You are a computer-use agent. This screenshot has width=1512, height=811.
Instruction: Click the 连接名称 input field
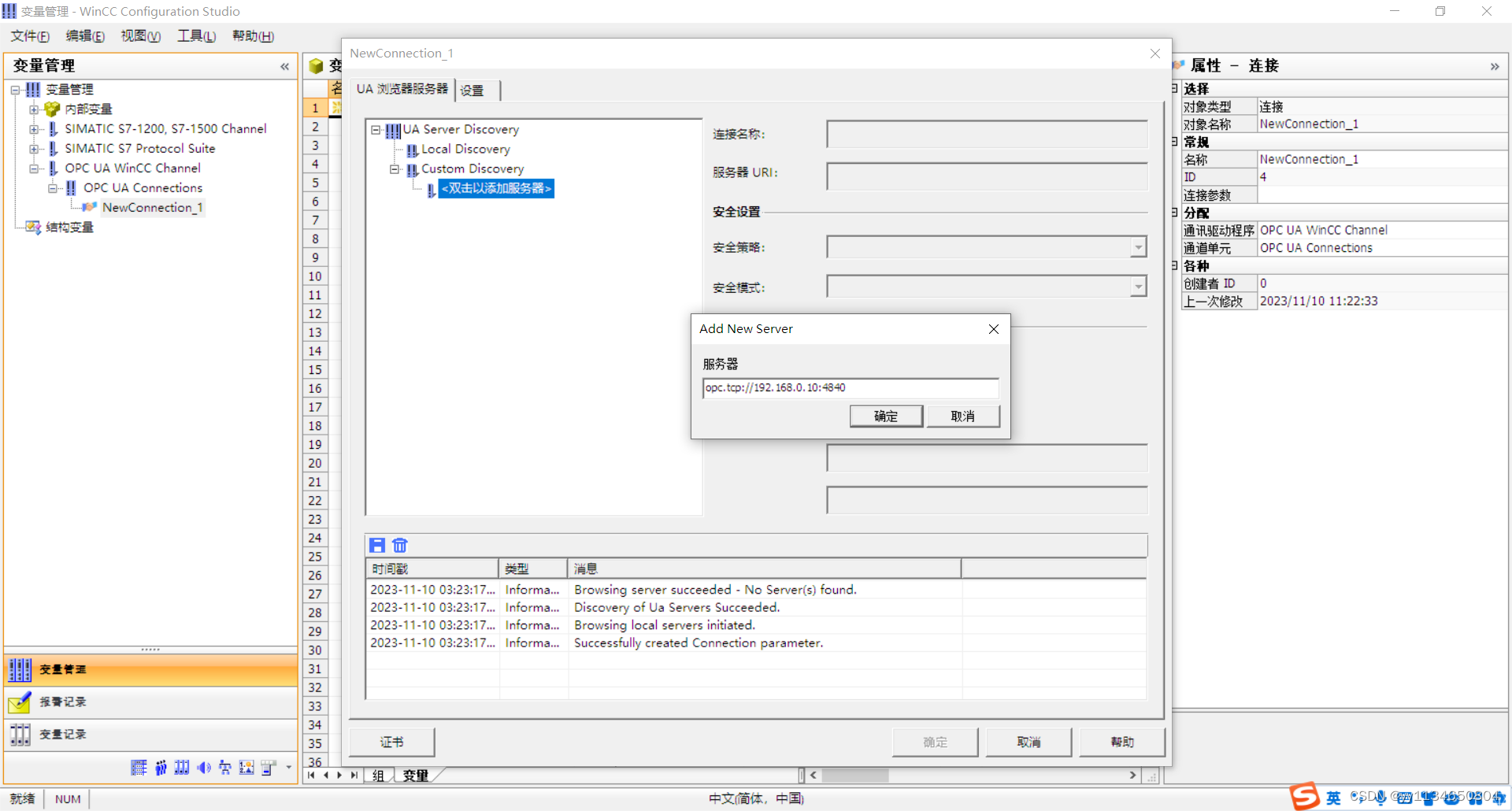coord(987,134)
